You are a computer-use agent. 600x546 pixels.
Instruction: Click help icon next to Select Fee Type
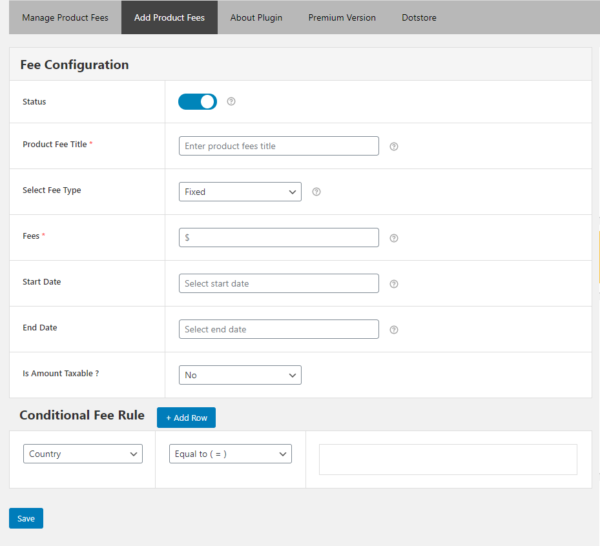click(316, 192)
